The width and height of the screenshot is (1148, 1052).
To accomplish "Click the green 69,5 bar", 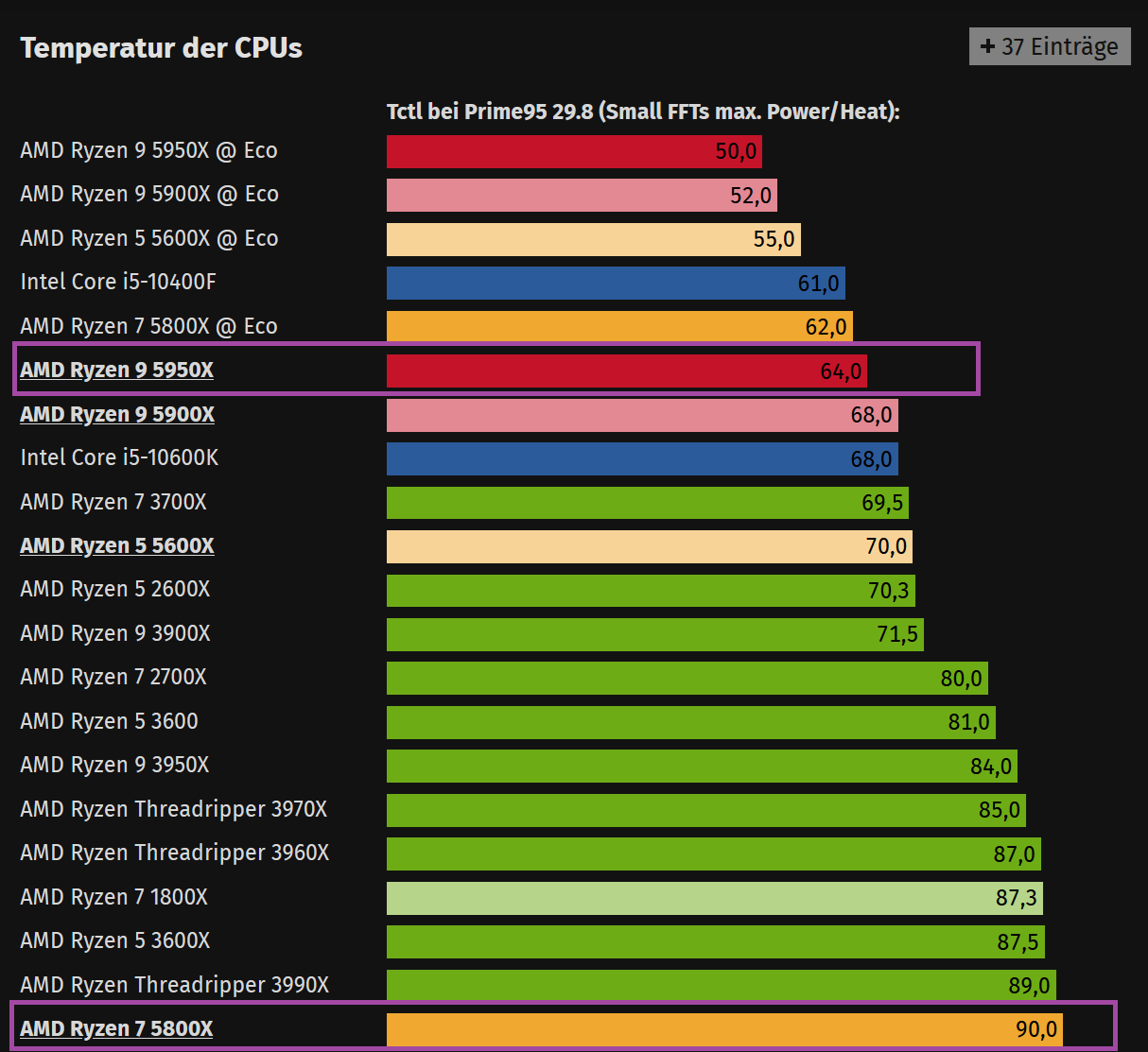I will point(648,503).
